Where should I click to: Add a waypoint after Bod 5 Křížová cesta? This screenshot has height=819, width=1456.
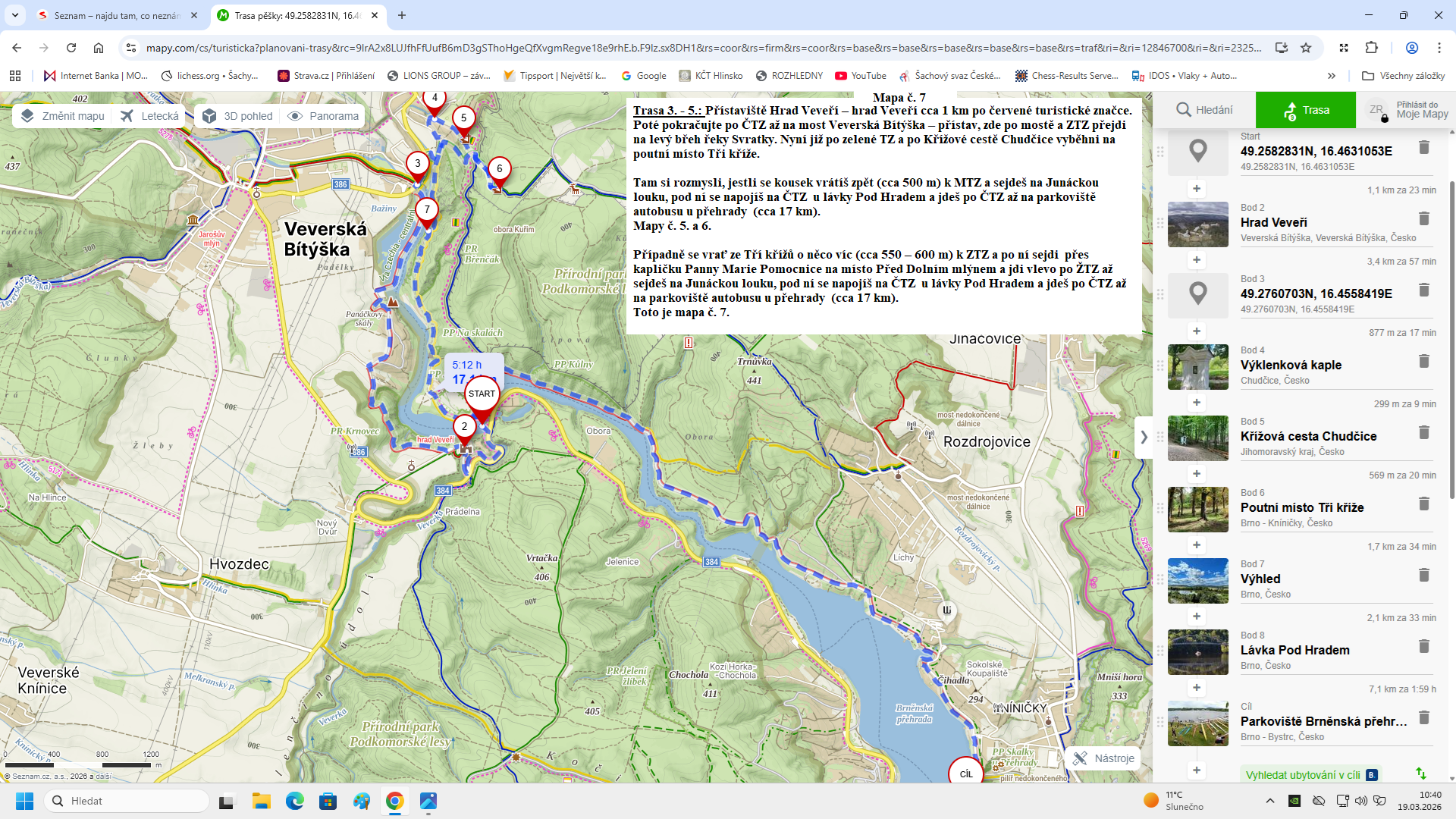click(x=1196, y=474)
